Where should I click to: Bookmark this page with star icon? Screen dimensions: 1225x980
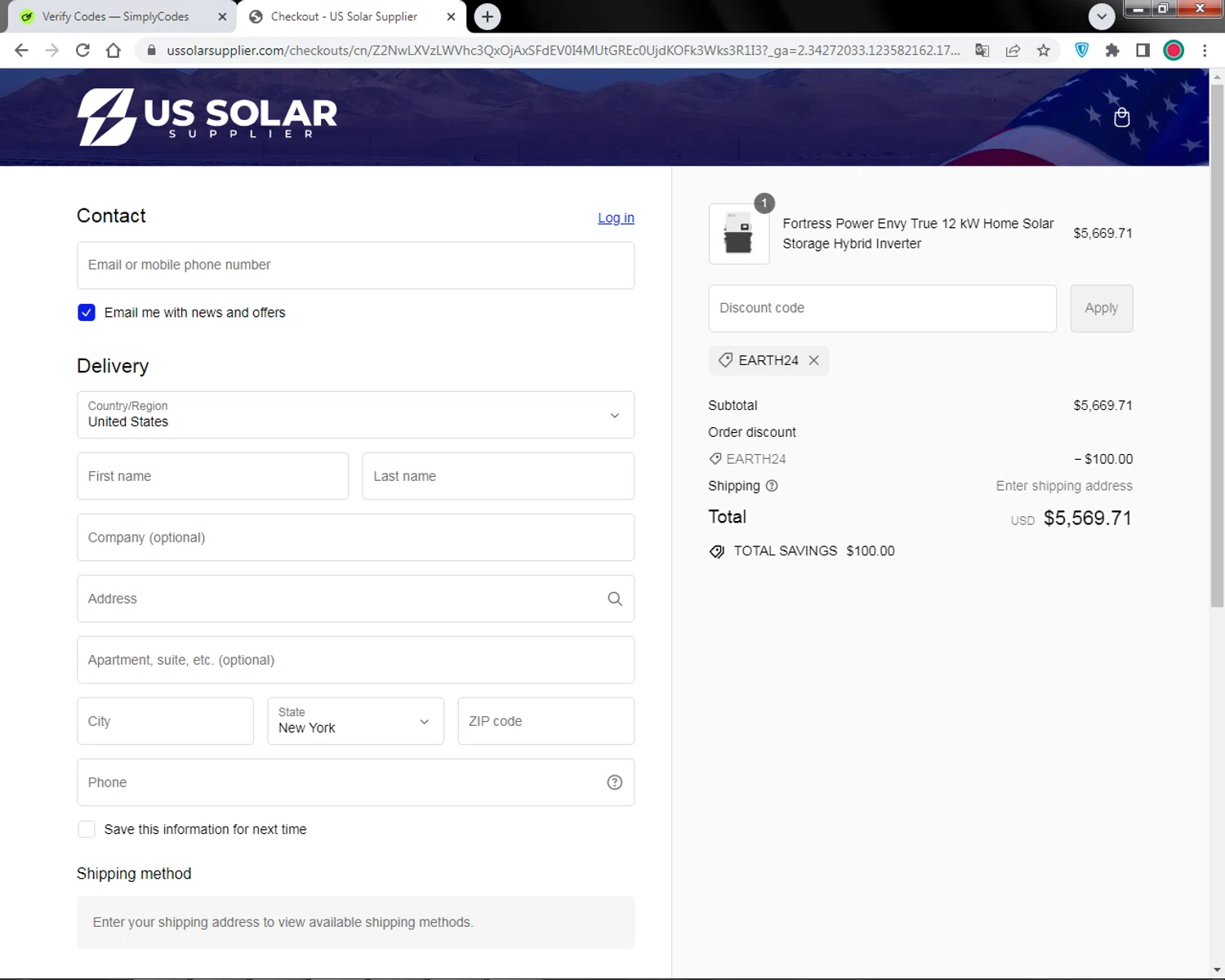(x=1044, y=51)
